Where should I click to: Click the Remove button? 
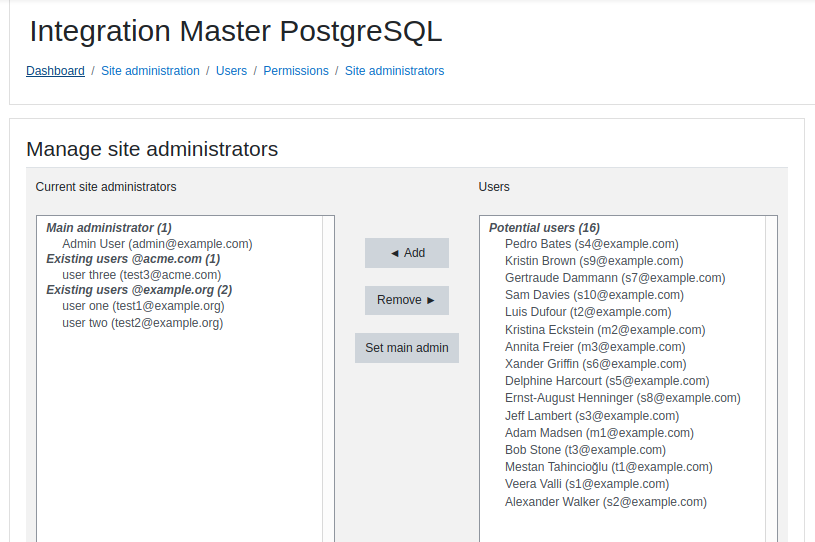[x=406, y=300]
